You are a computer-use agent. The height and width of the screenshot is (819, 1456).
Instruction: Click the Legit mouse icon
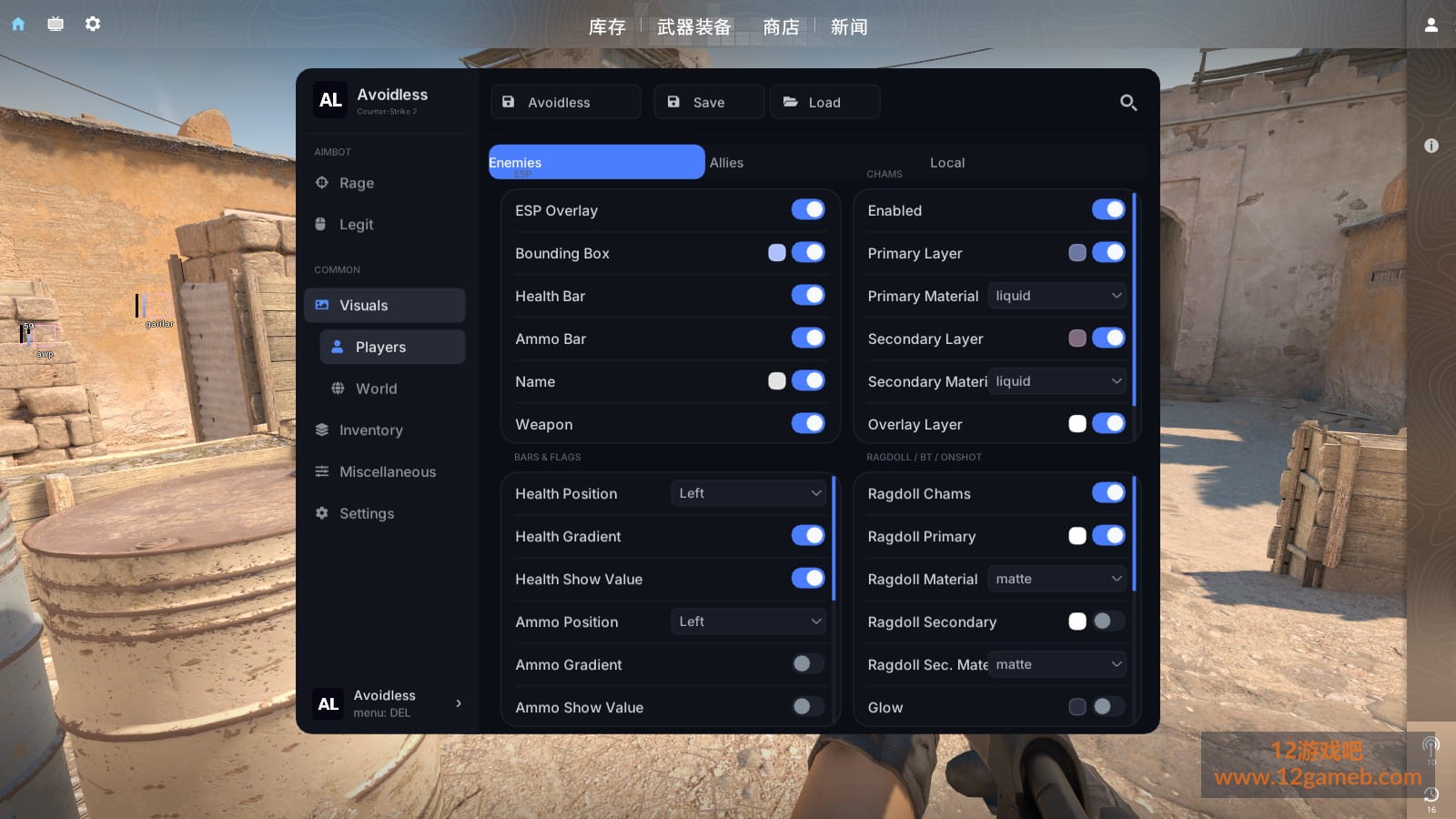[320, 224]
